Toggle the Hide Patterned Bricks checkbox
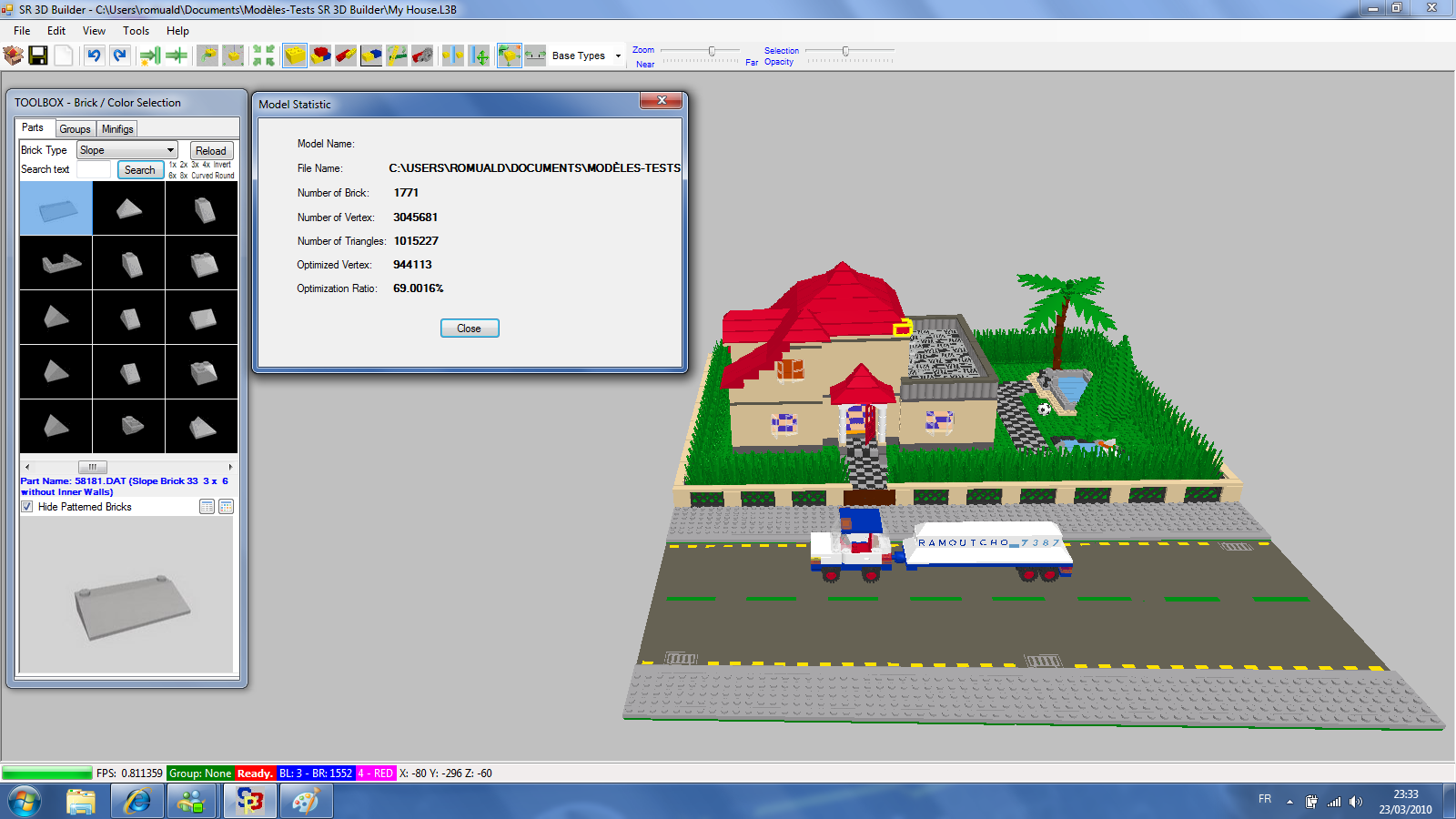This screenshot has width=1456, height=819. pos(27,506)
